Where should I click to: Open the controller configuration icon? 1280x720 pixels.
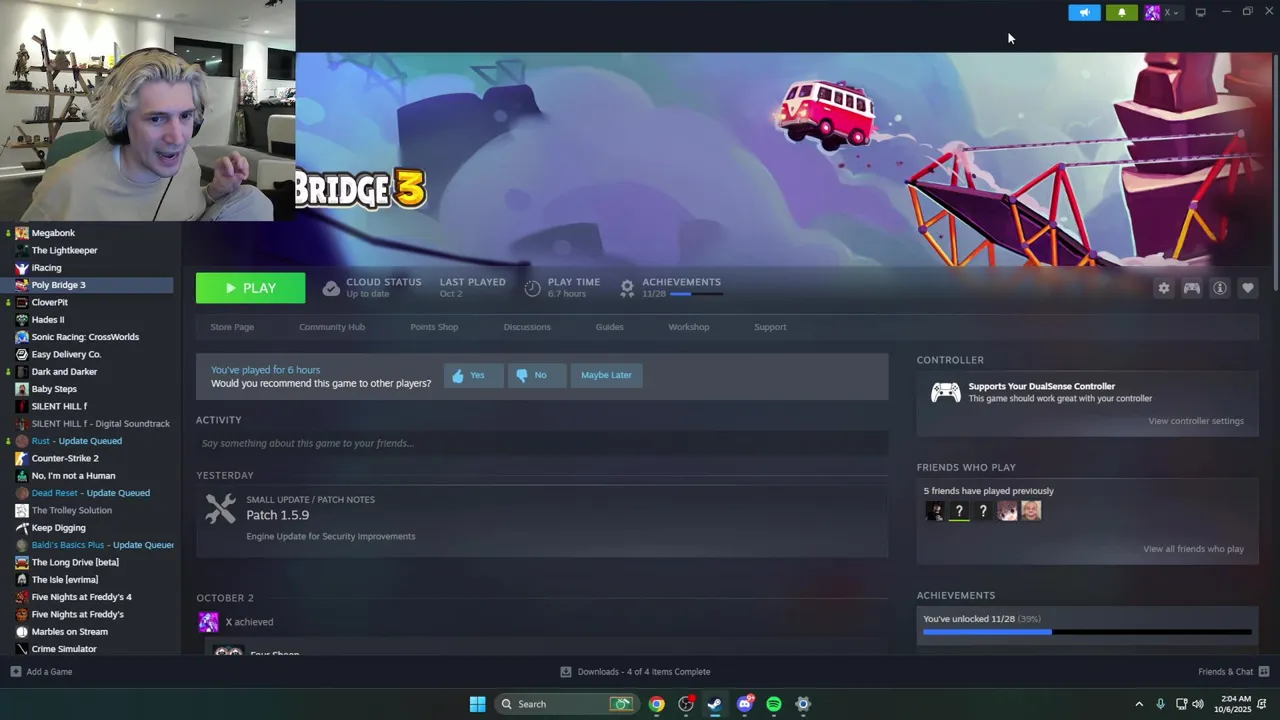coord(1192,288)
